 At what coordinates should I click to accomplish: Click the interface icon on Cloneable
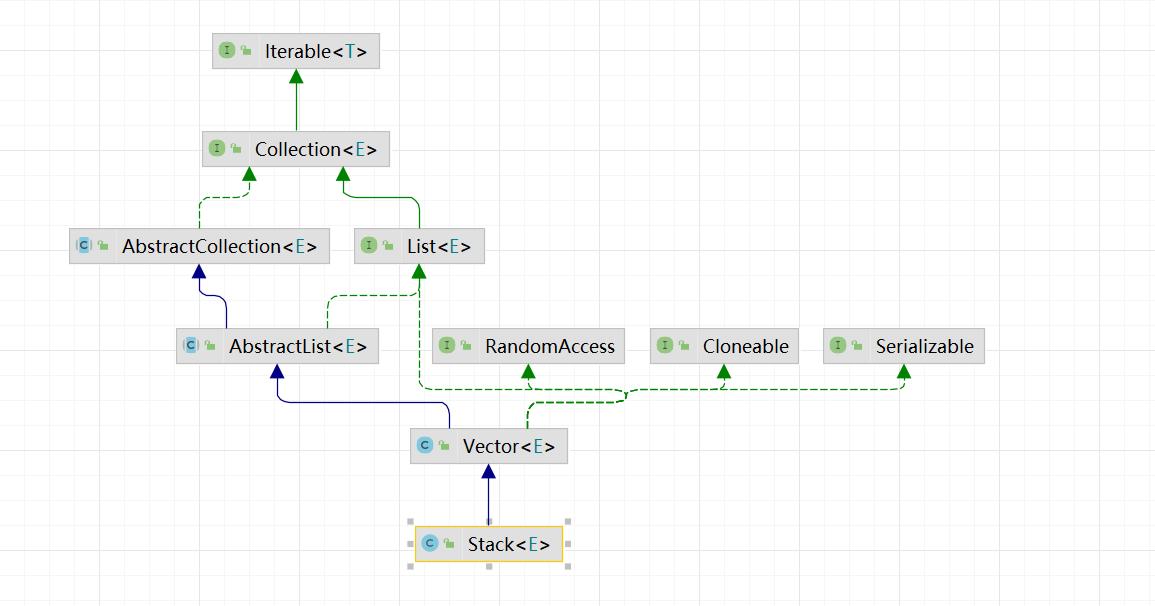665,345
